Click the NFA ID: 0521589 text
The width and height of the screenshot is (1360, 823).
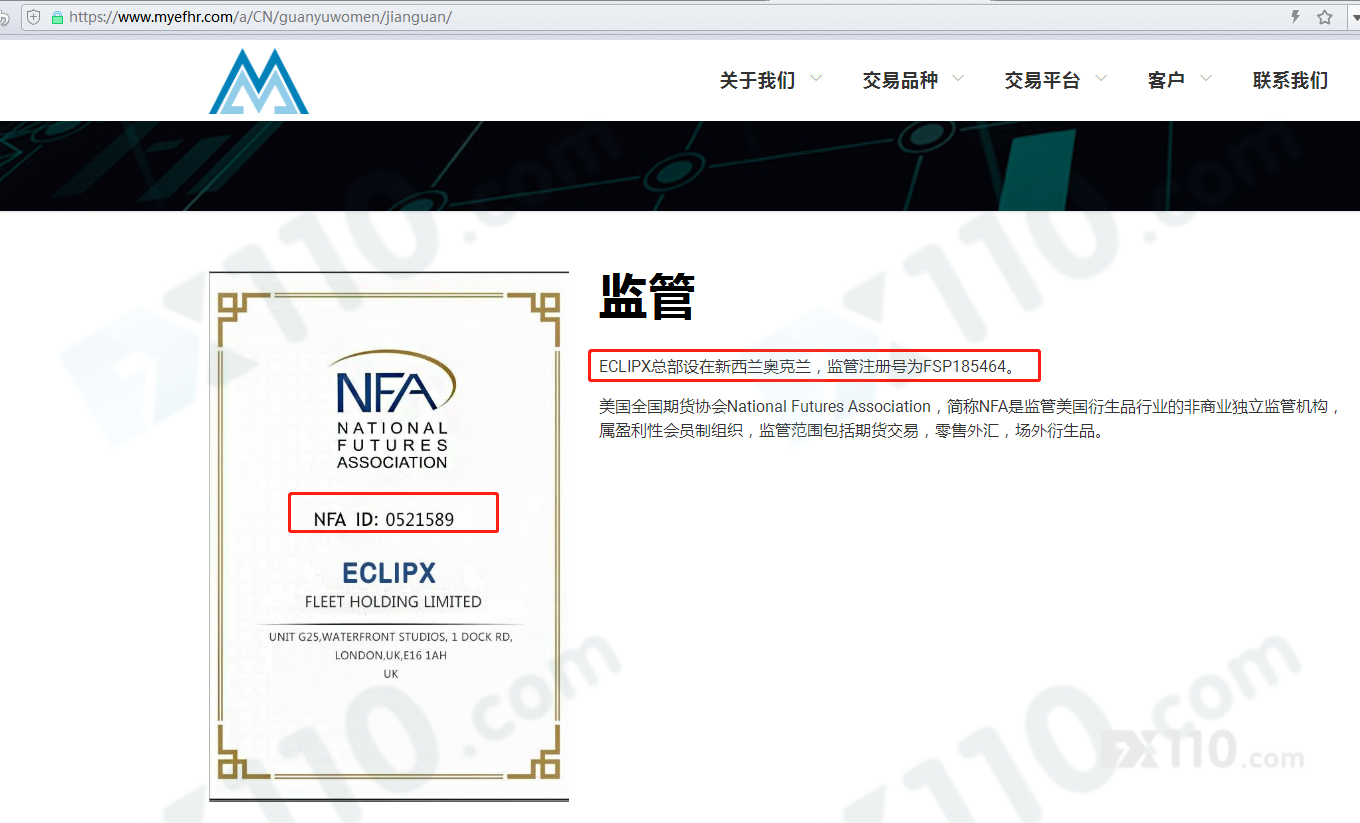pos(384,519)
